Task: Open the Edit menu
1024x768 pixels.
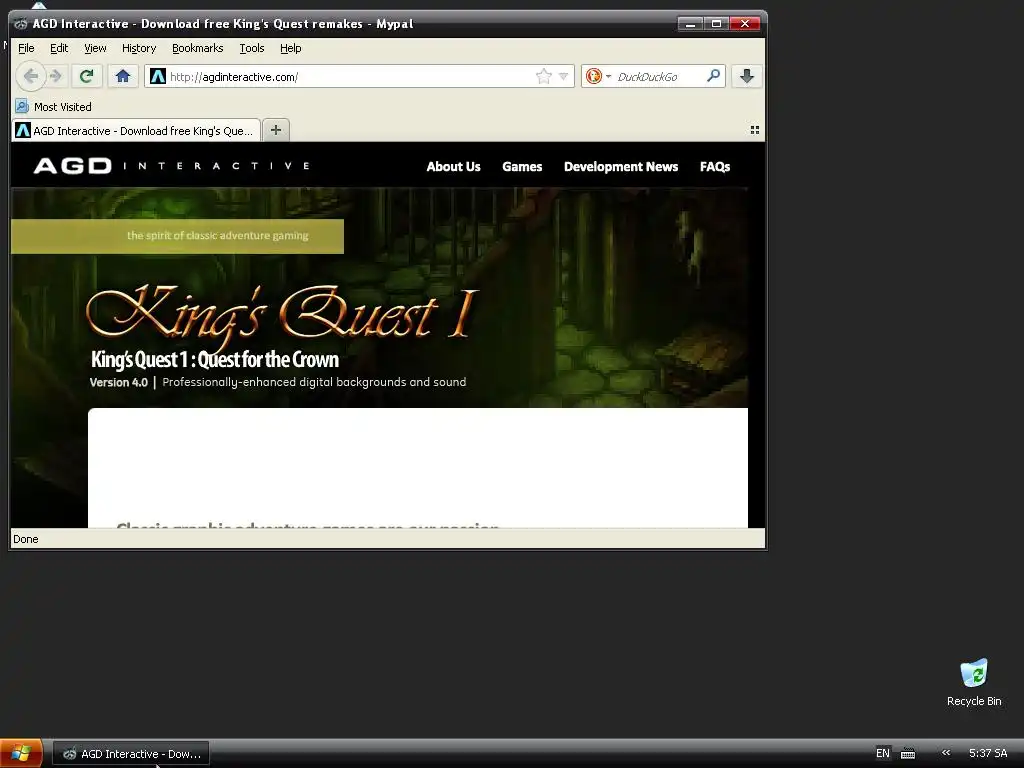Action: click(x=59, y=48)
